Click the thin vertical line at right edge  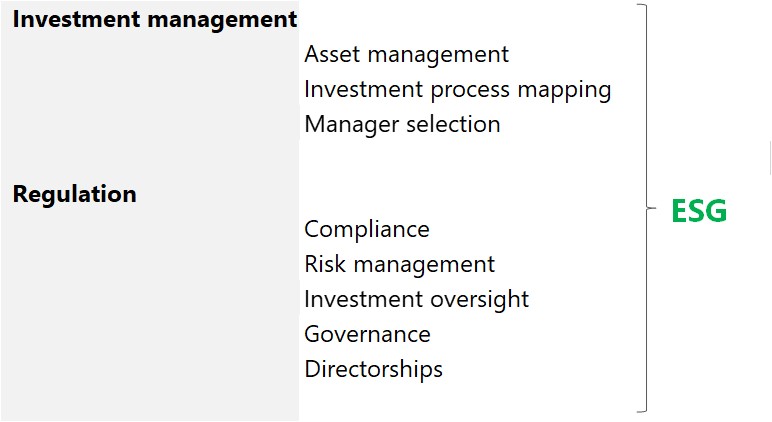pyautogui.click(x=770, y=158)
